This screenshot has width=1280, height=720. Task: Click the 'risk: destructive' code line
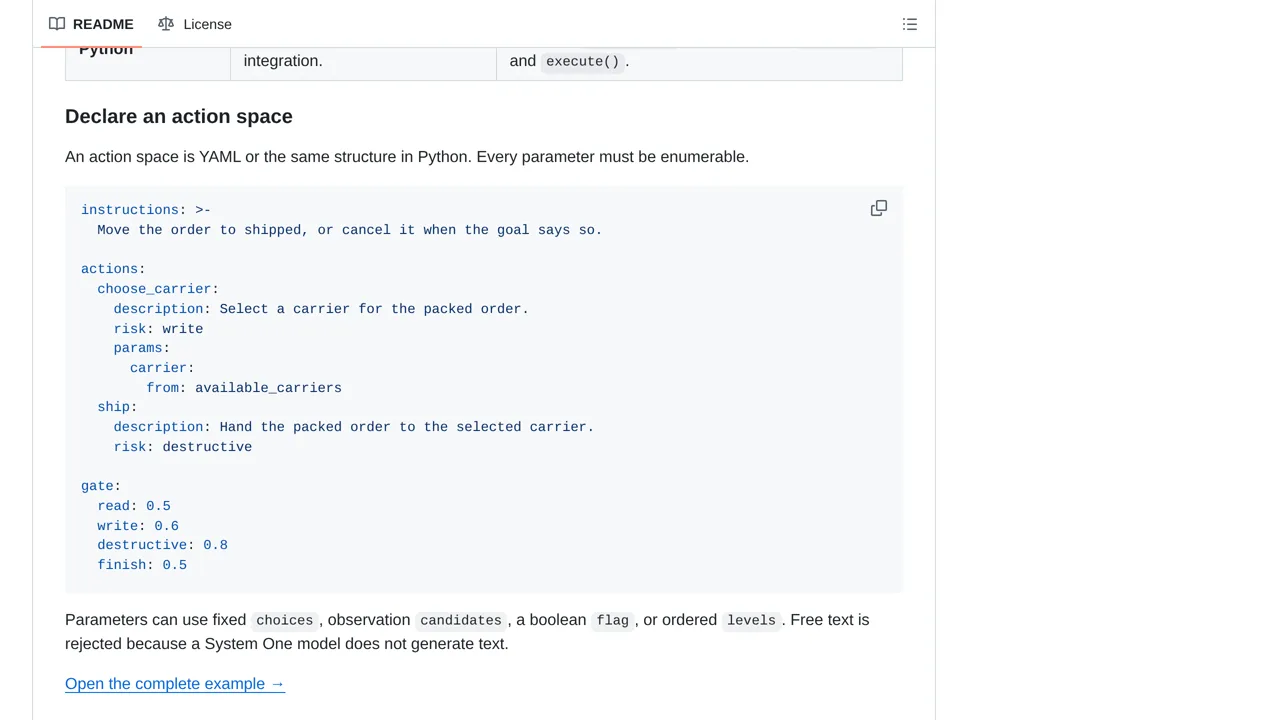183,447
